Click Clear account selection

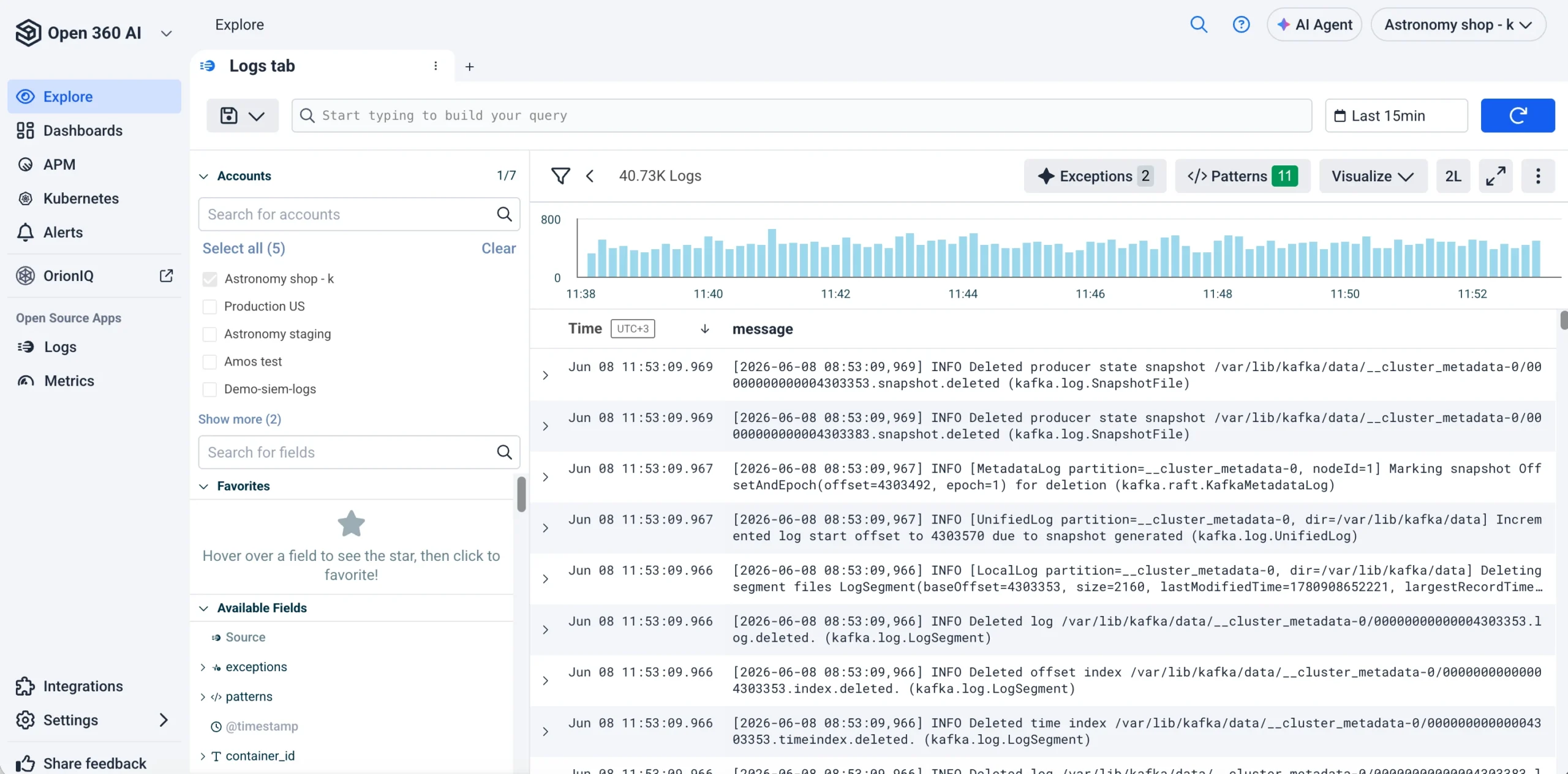point(499,248)
